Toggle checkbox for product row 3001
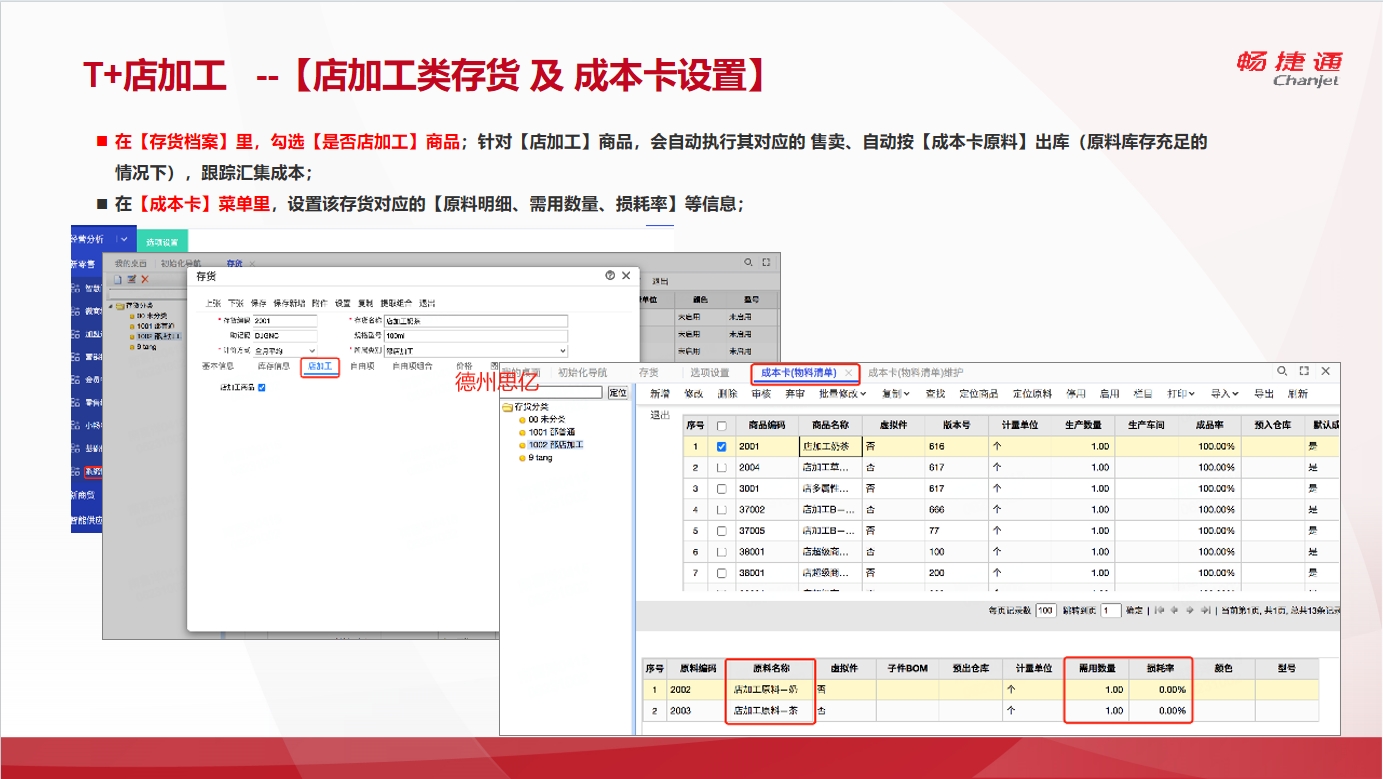 (x=722, y=489)
